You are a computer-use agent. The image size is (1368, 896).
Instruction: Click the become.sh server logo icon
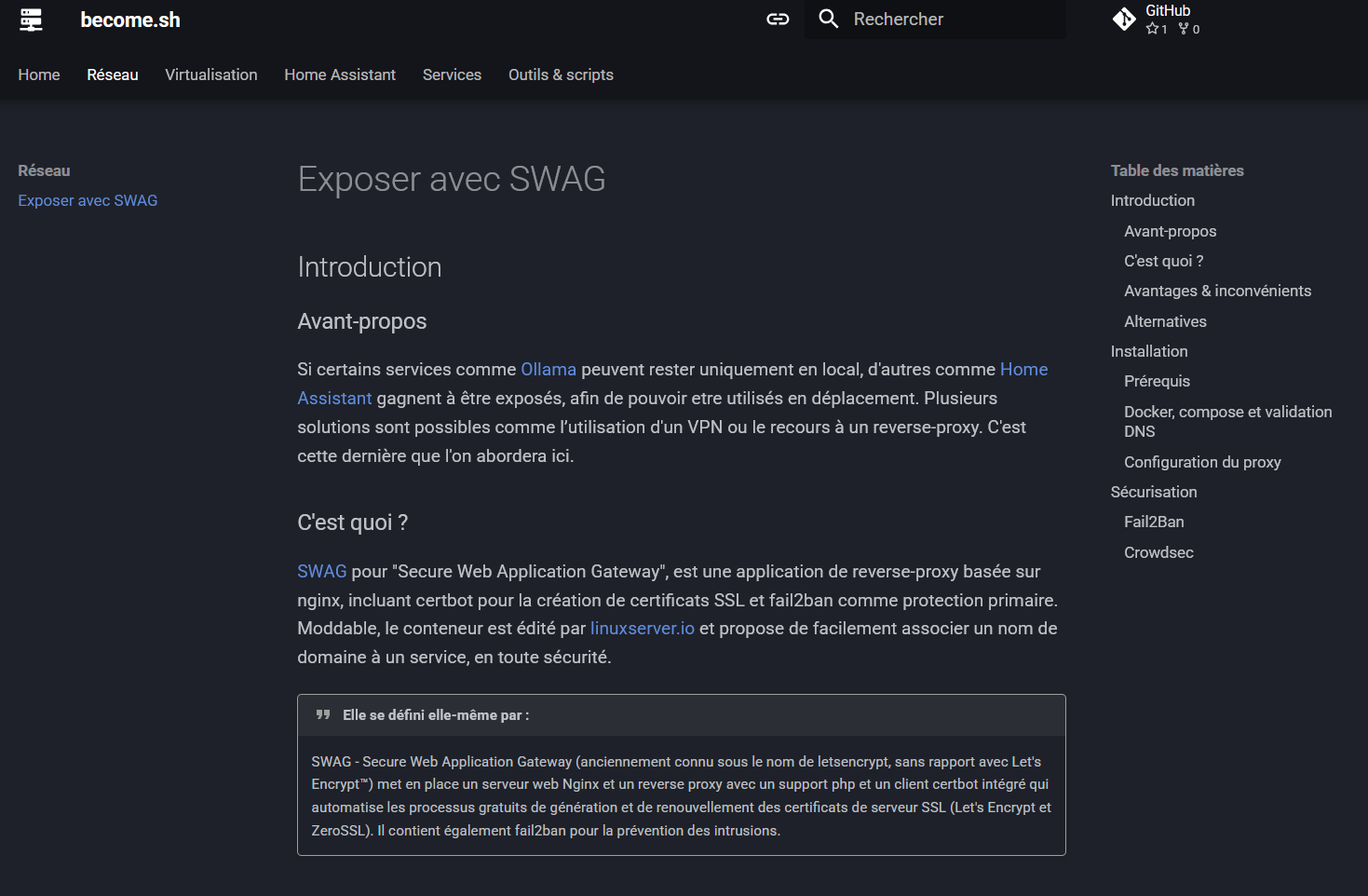[32, 20]
